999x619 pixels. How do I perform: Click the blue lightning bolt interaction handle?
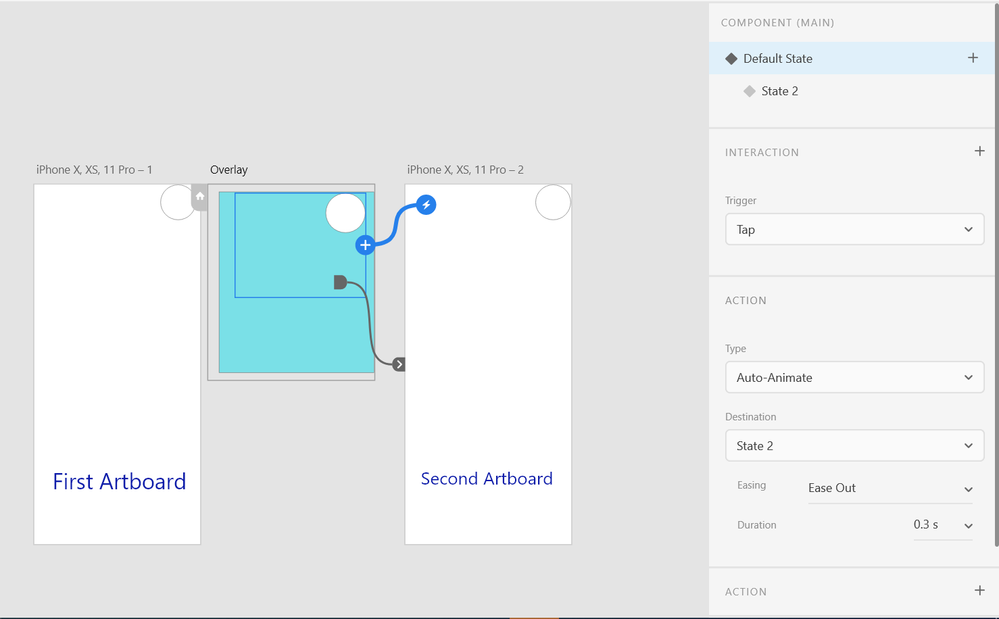424,206
